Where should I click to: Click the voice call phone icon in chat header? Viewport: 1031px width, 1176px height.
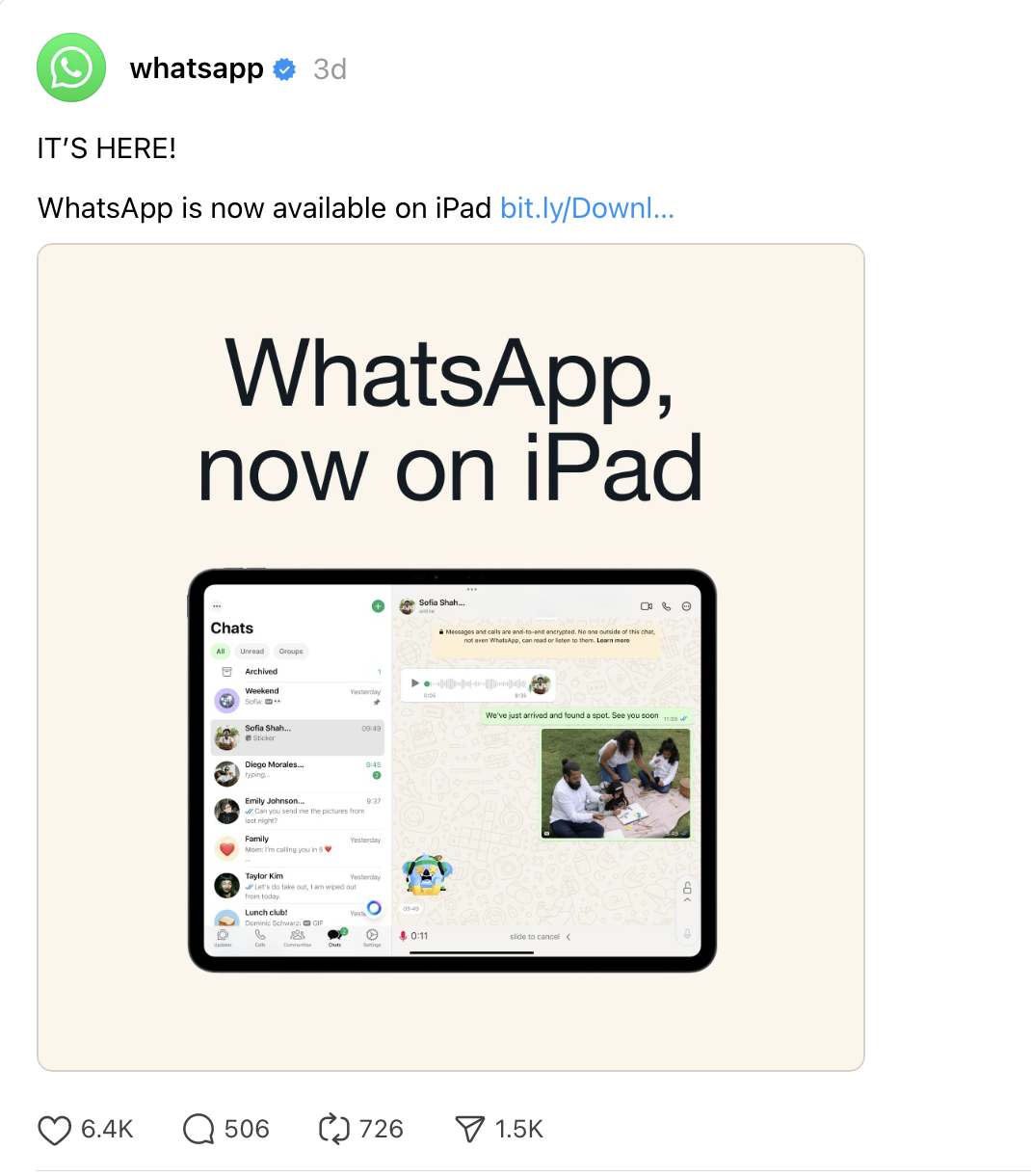tap(666, 606)
